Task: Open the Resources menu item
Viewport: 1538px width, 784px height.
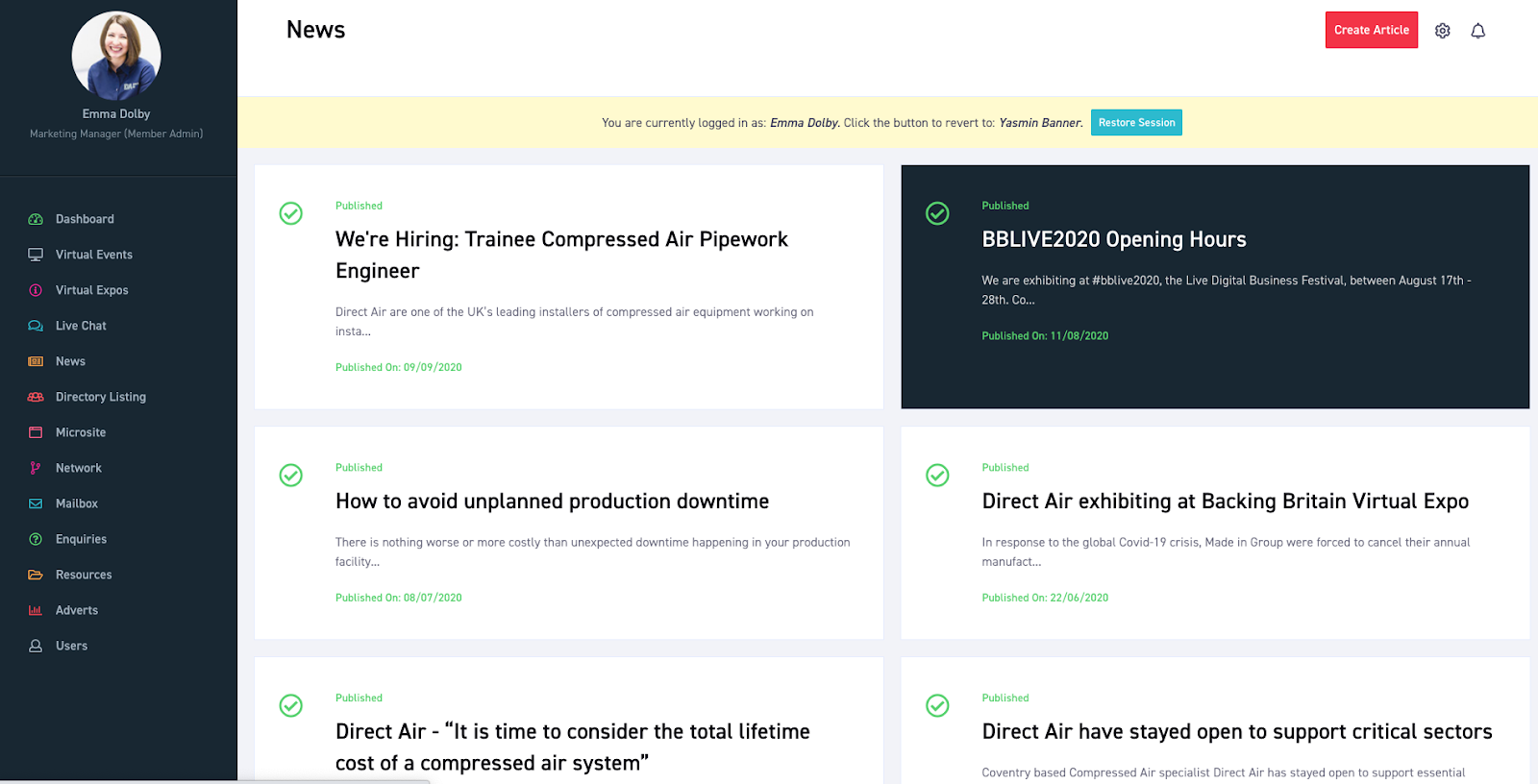Action: click(84, 575)
